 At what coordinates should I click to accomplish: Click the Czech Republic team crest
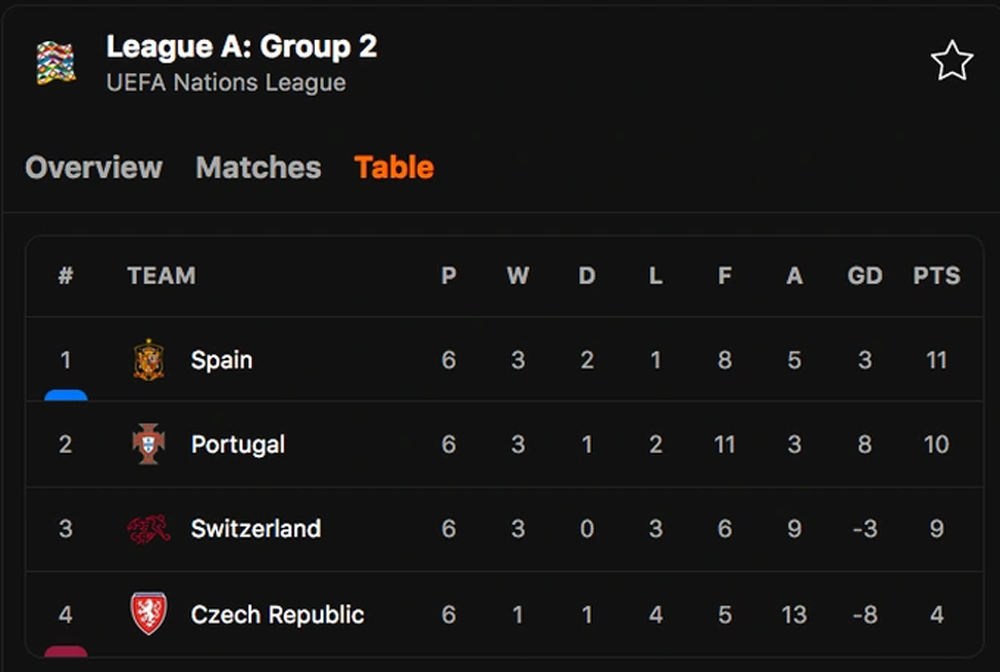pos(149,614)
